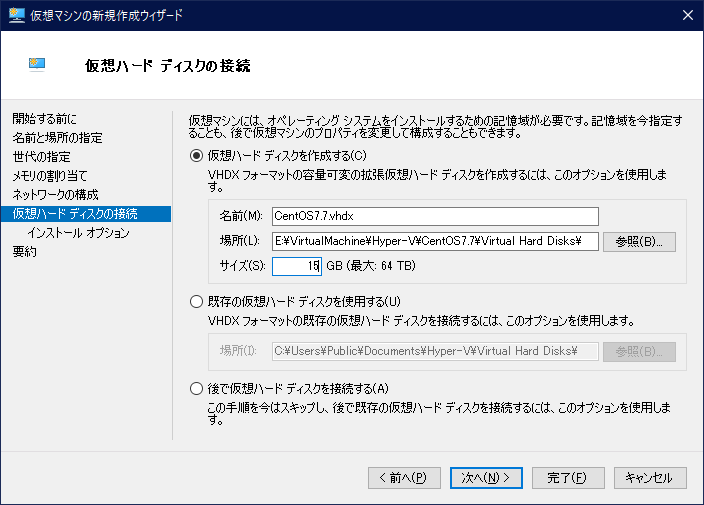
Task: Go back with the < 前へ(P) button
Action: coord(404,478)
